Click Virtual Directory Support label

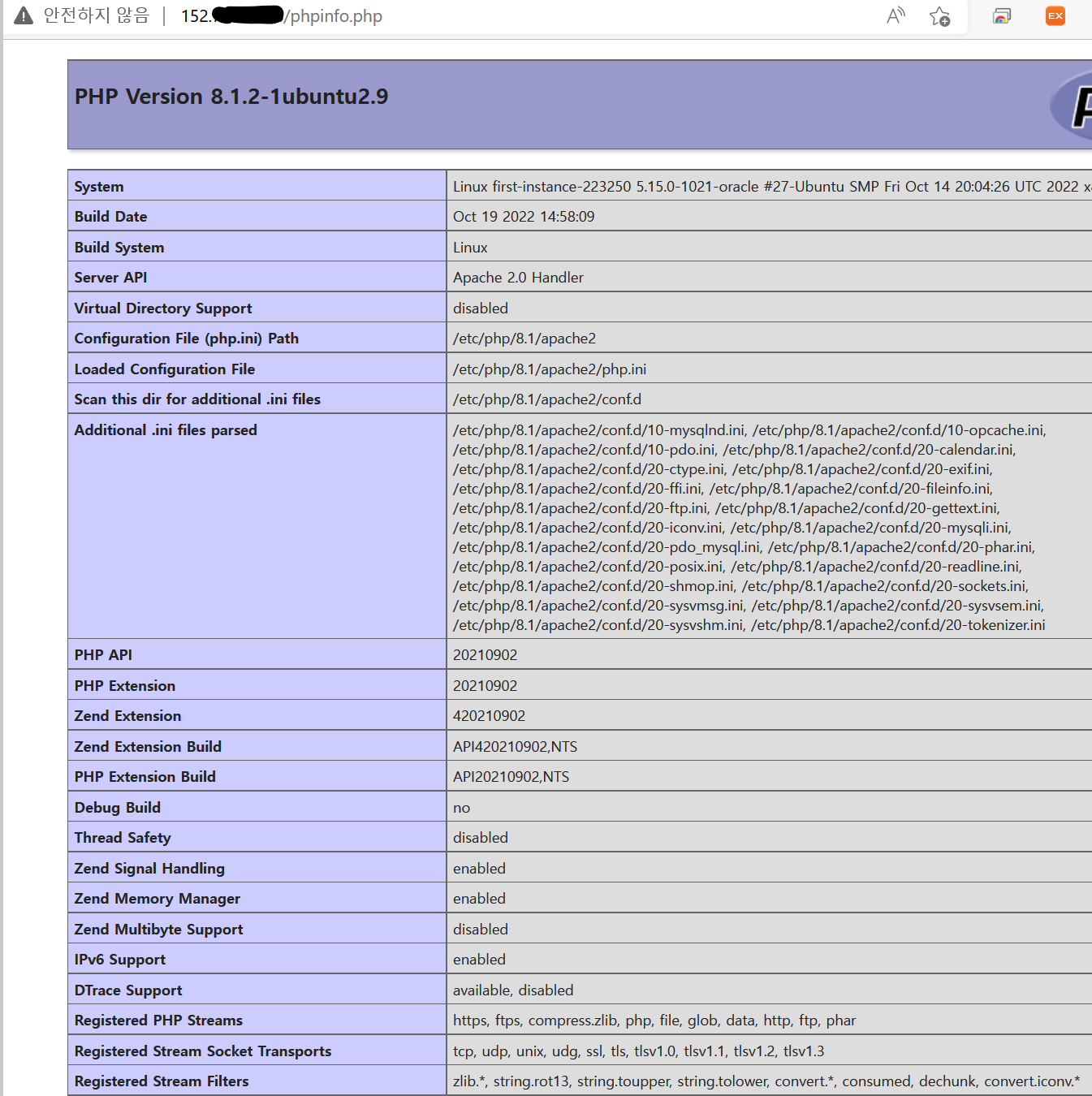pyautogui.click(x=163, y=309)
